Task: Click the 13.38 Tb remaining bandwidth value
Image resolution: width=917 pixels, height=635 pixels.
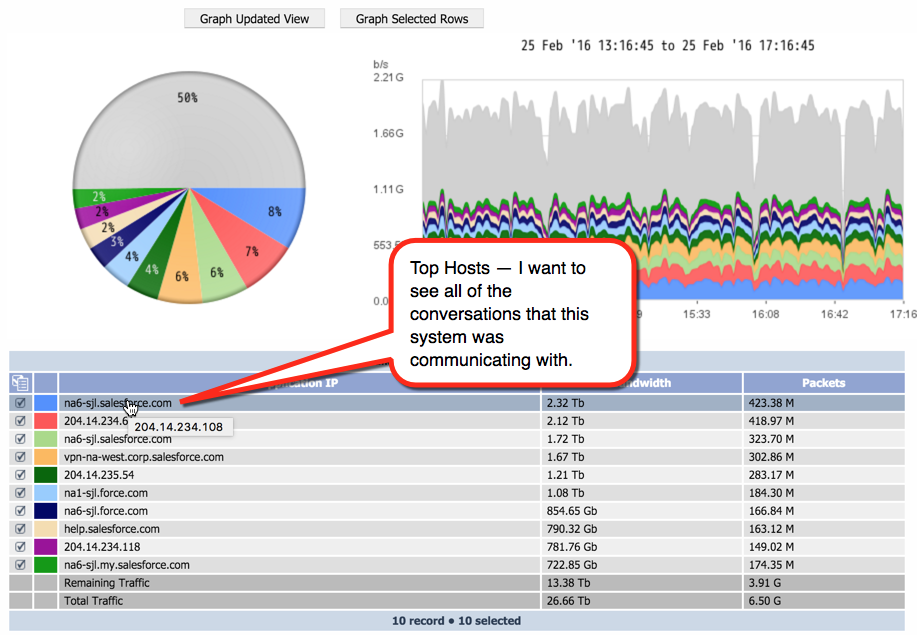Action: click(x=568, y=583)
